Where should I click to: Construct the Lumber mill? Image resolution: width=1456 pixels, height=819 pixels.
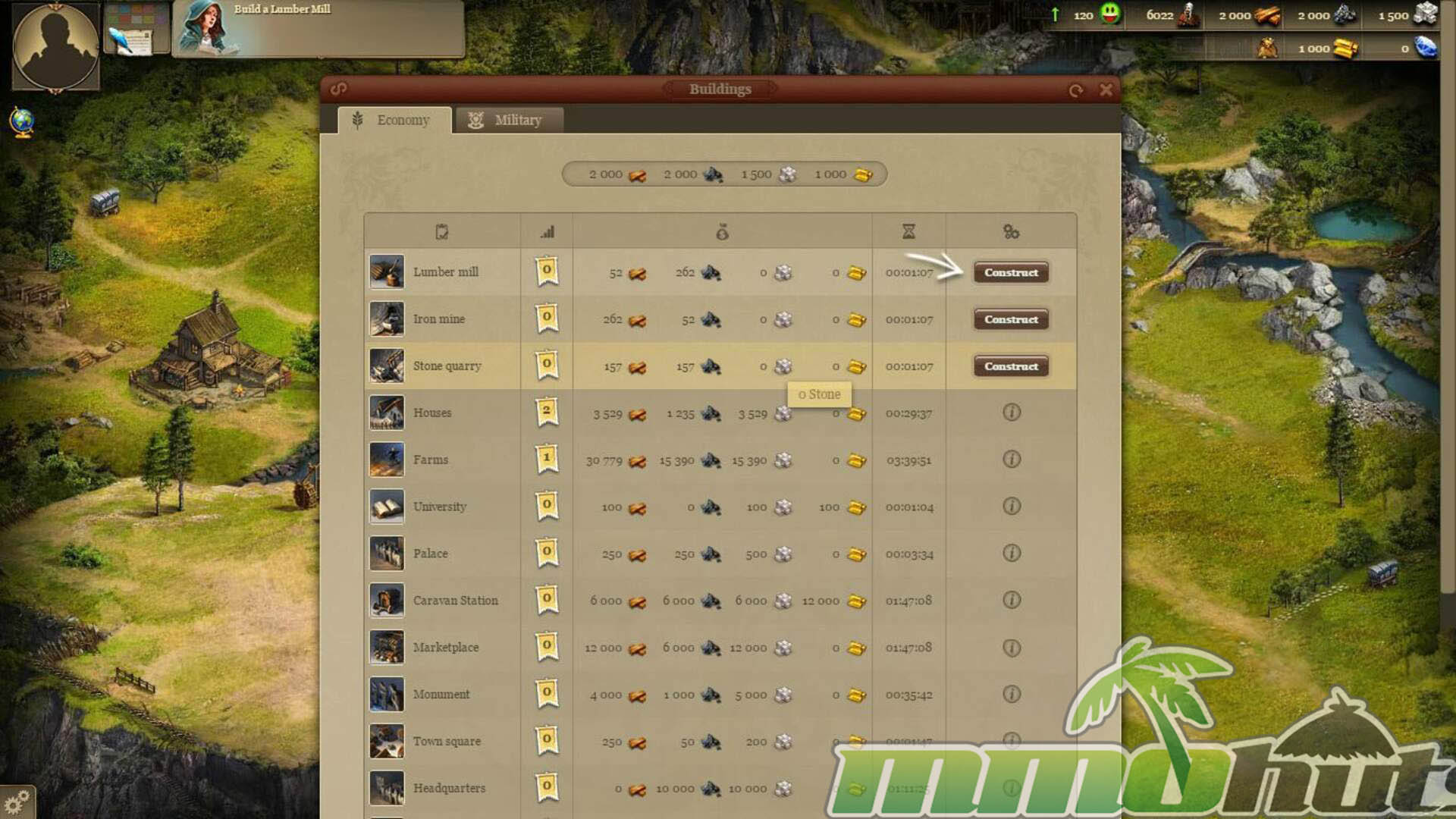[x=1011, y=272]
